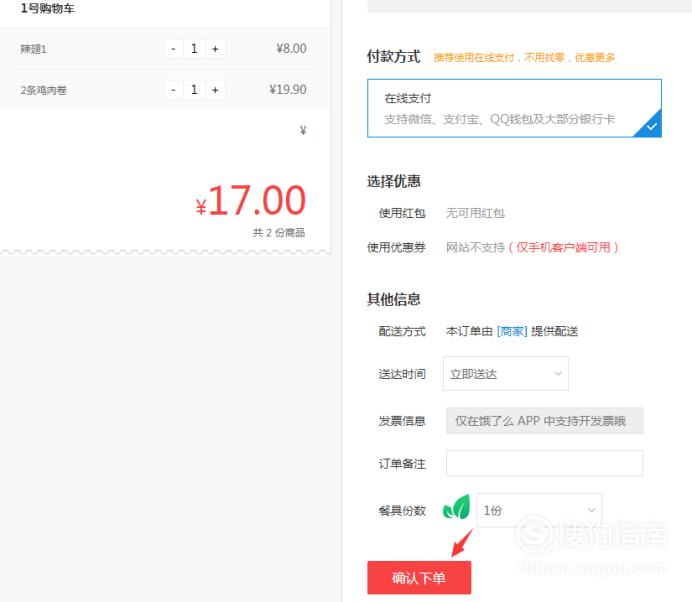Decrease quantity of 2条鸡肉卷

(x=173, y=90)
